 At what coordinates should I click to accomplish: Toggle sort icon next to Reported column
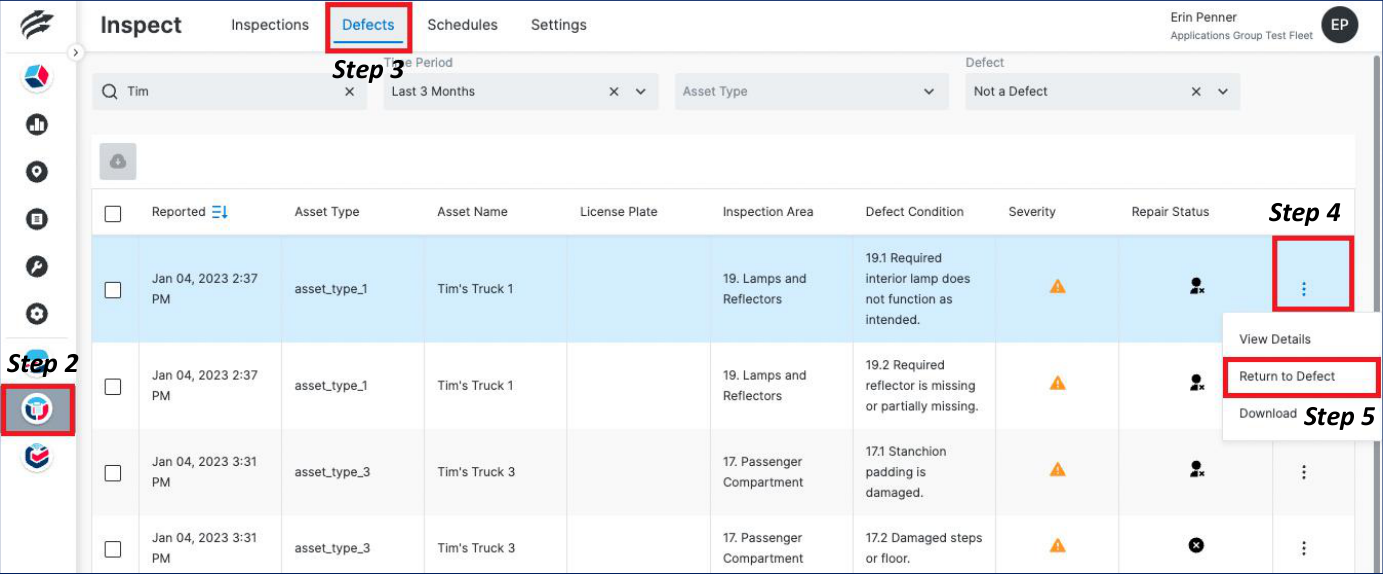point(221,212)
